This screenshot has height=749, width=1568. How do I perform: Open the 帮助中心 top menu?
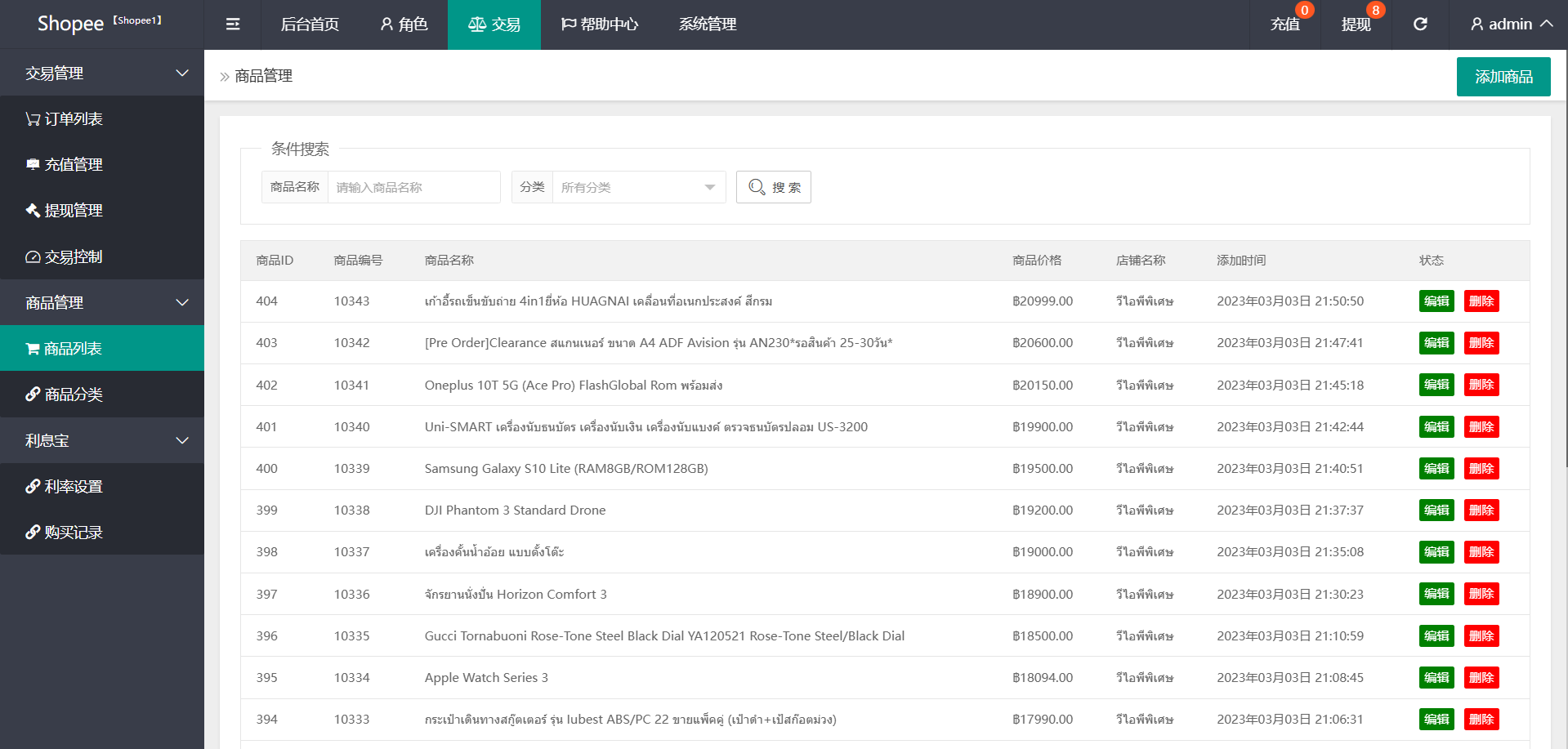pyautogui.click(x=600, y=25)
